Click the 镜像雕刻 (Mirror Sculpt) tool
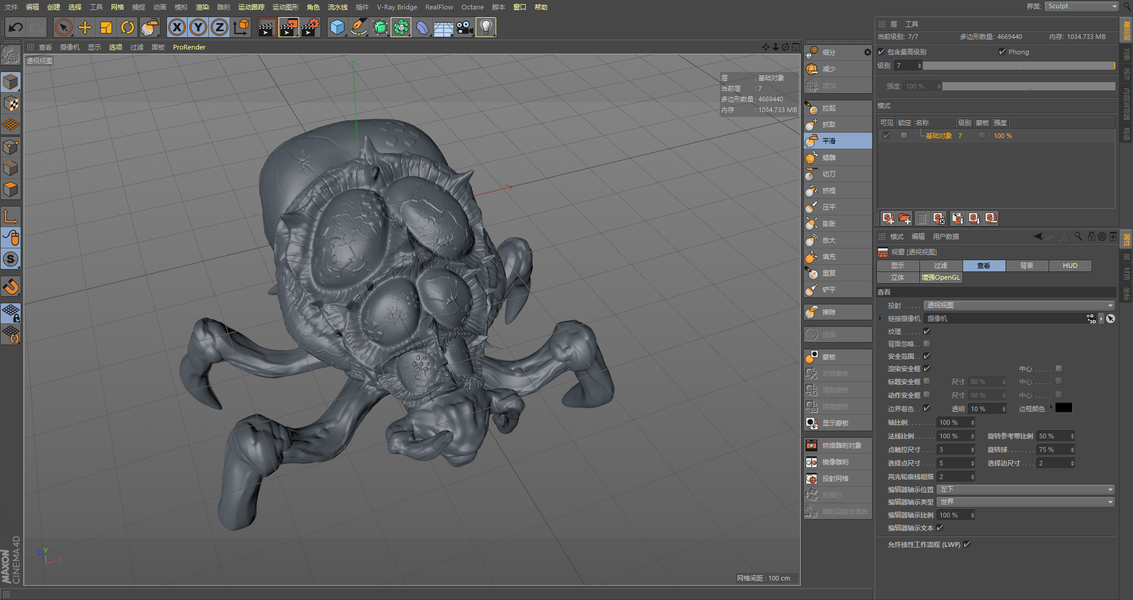The height and width of the screenshot is (600, 1133). click(834, 462)
